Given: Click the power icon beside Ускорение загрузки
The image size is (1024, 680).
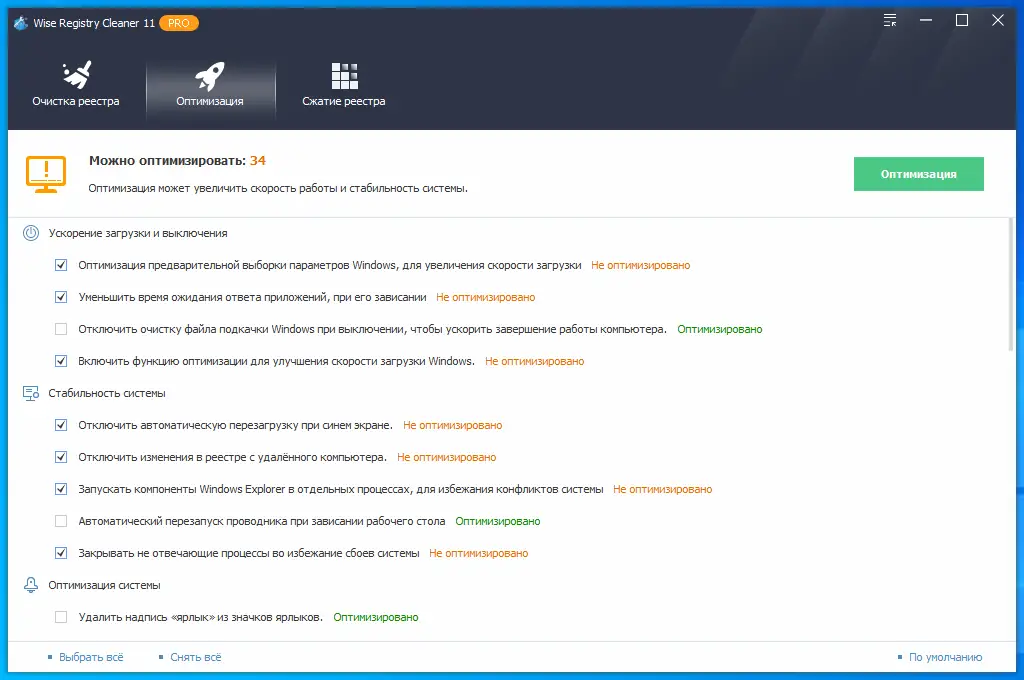Looking at the screenshot, I should click(31, 233).
